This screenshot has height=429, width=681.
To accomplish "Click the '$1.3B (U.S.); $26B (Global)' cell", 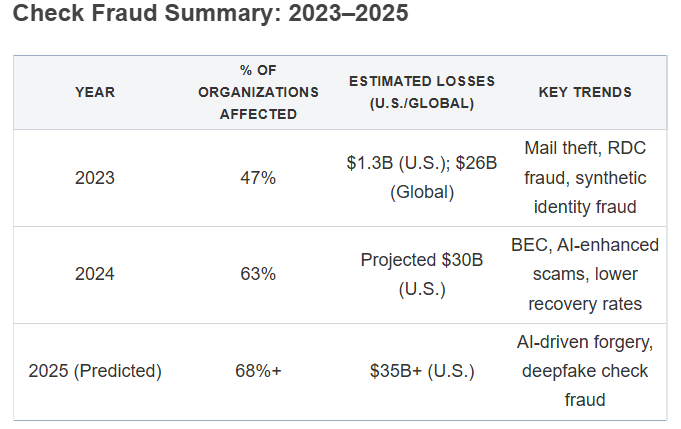I will point(421,178).
